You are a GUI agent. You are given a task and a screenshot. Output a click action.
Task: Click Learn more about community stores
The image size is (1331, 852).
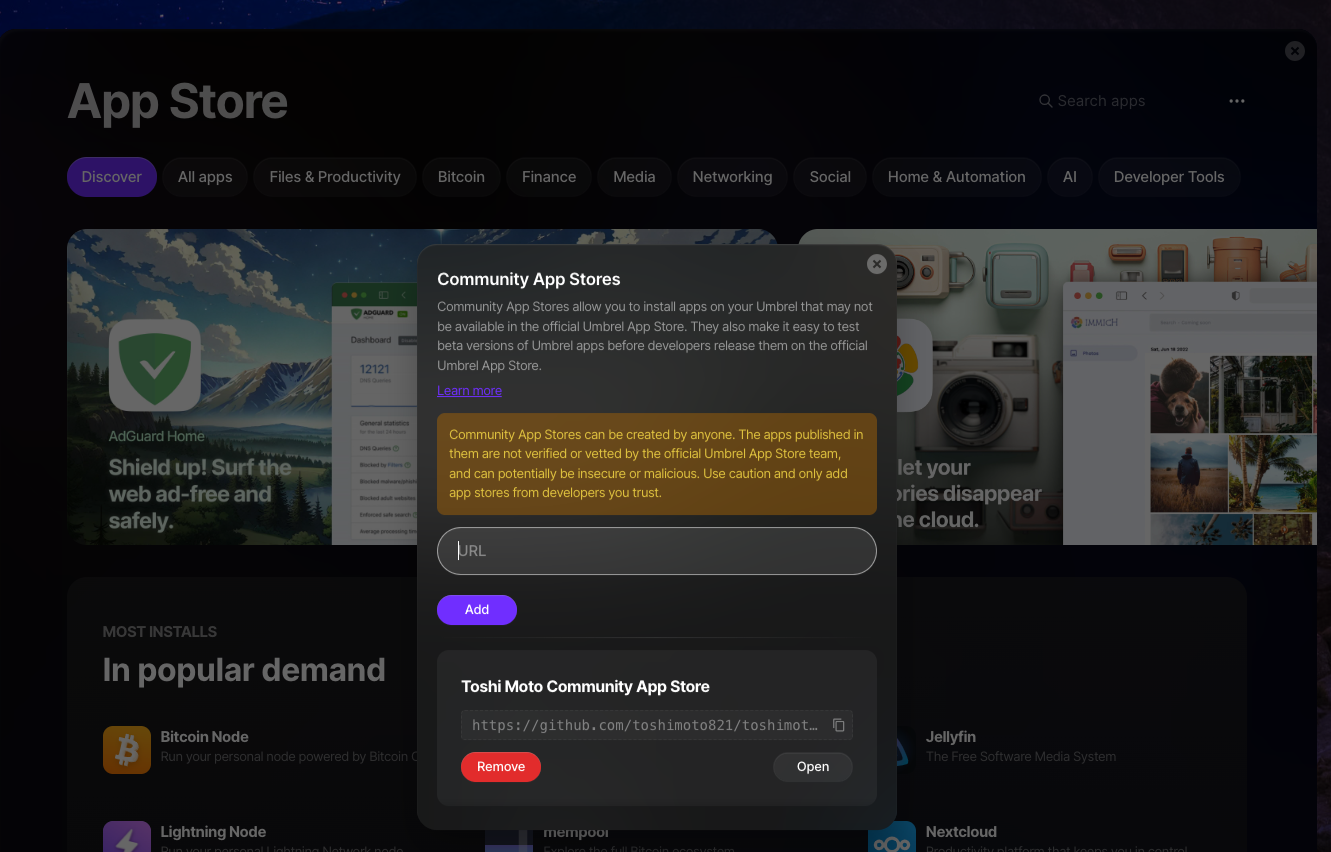click(x=469, y=390)
